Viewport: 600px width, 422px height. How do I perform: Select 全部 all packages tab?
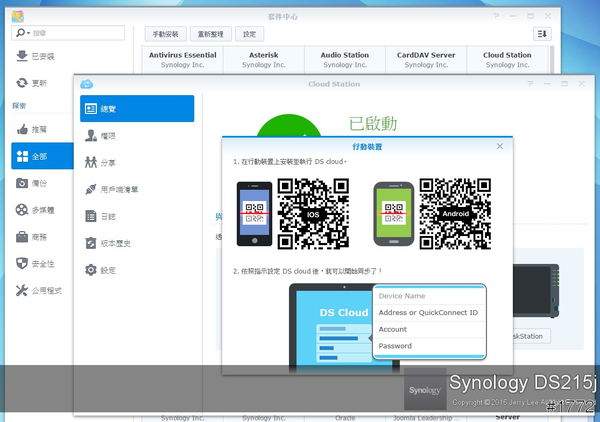(38, 156)
